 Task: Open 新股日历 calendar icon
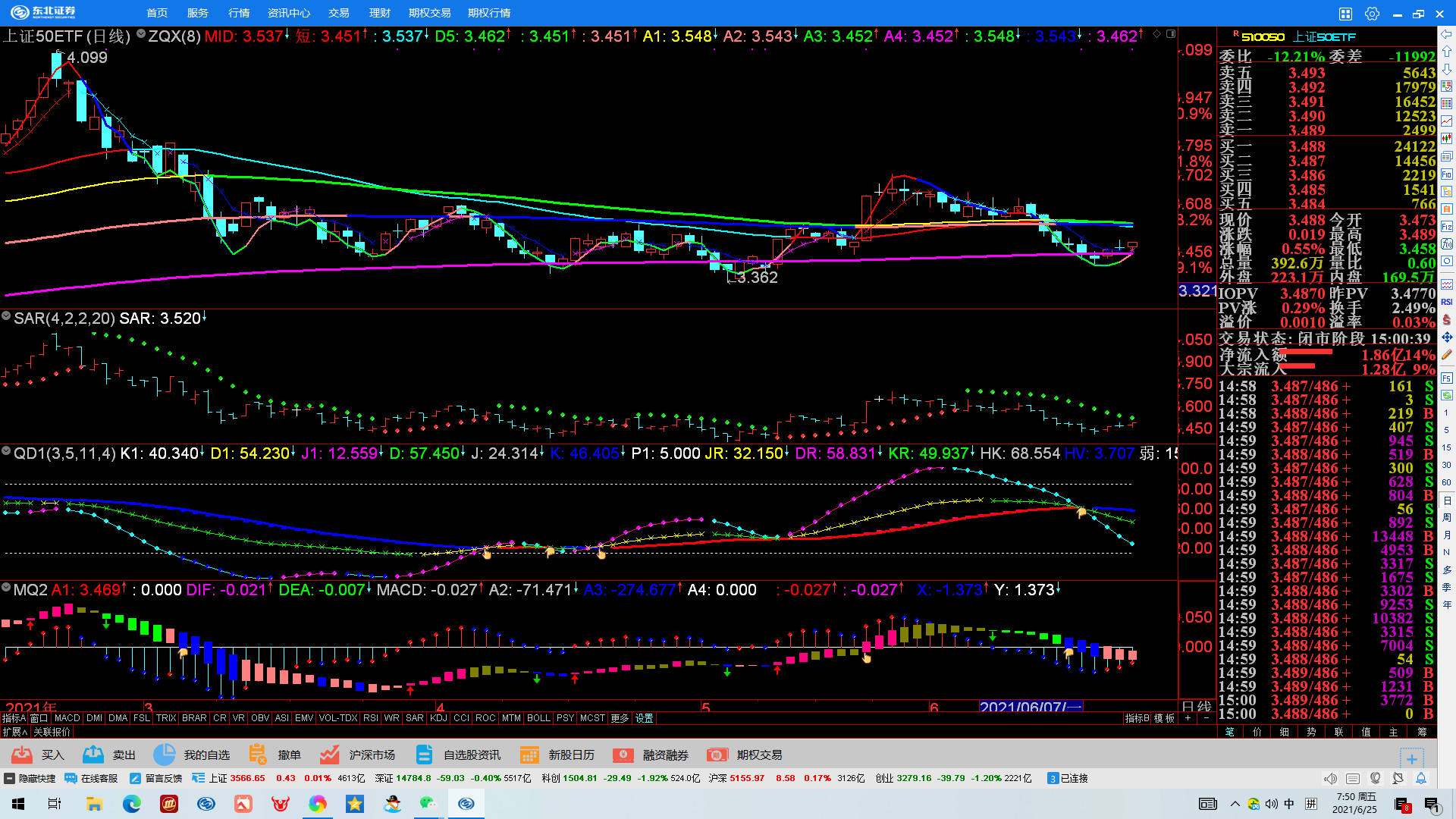click(x=529, y=755)
